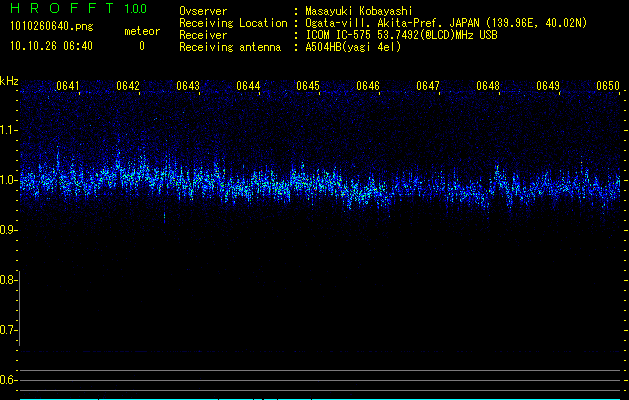This screenshot has width=629, height=400.
Task: Click the 0641 time marker
Action: tap(68, 86)
